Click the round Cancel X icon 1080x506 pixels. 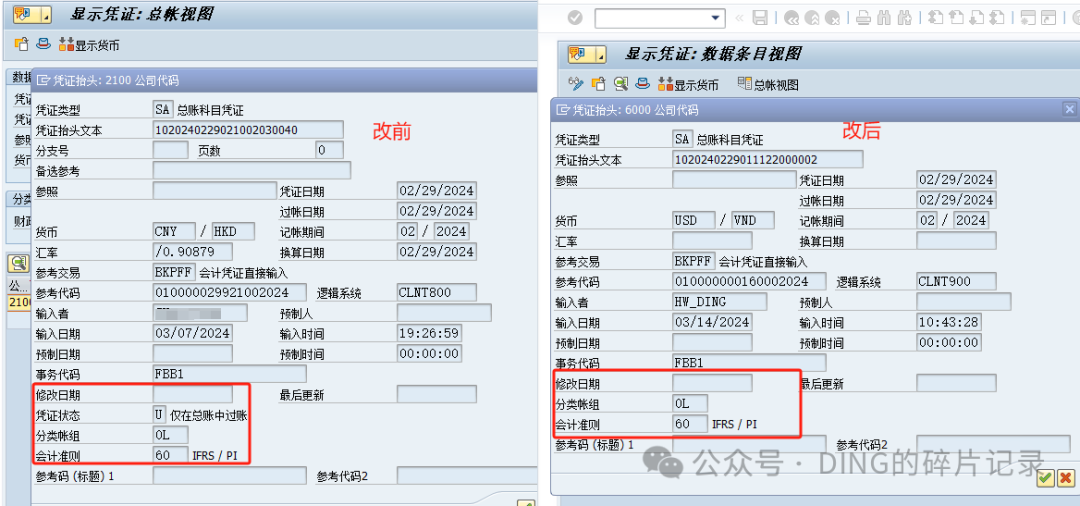[x=832, y=19]
